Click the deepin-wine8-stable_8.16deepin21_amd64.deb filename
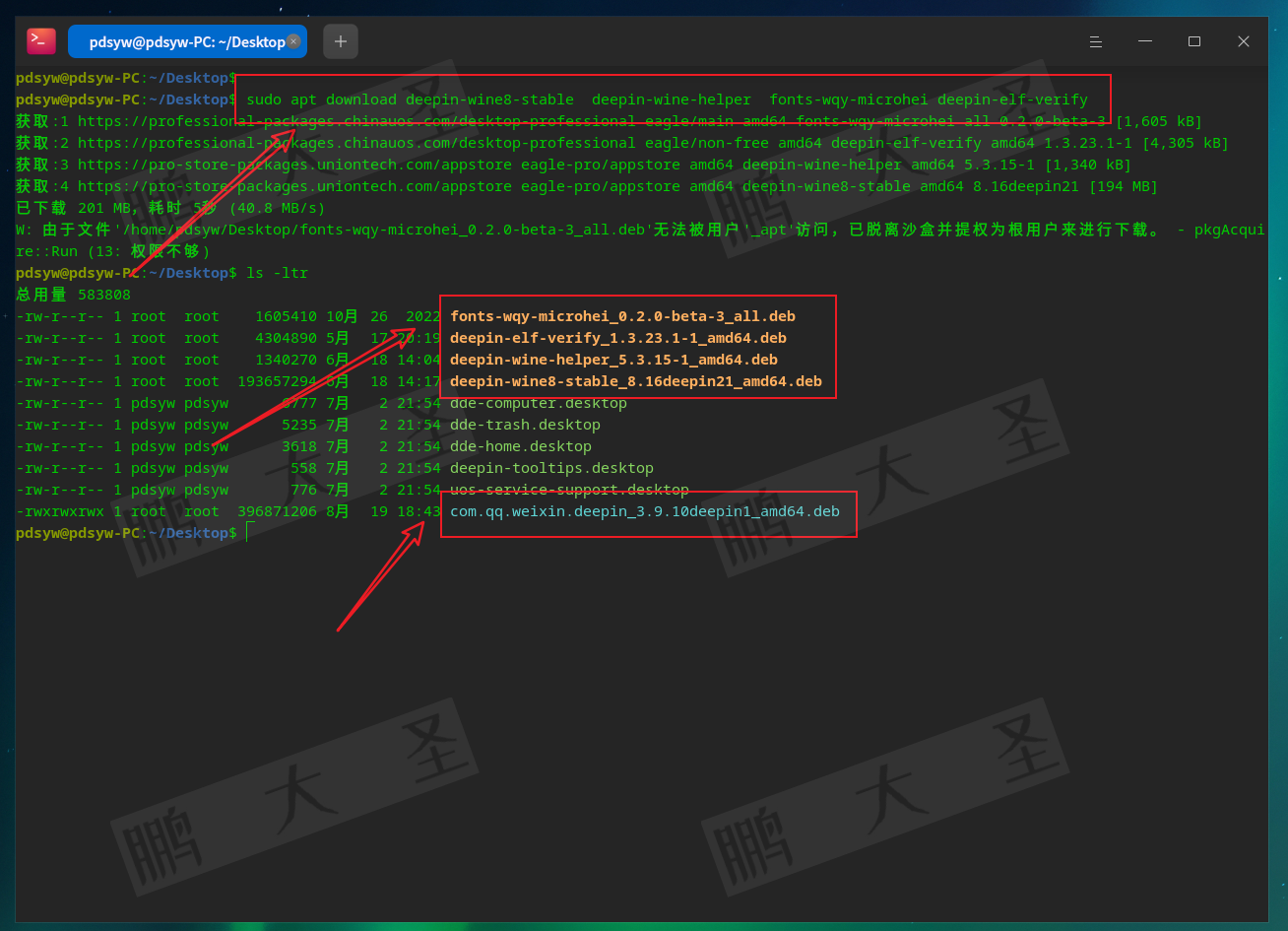 pyautogui.click(x=635, y=381)
